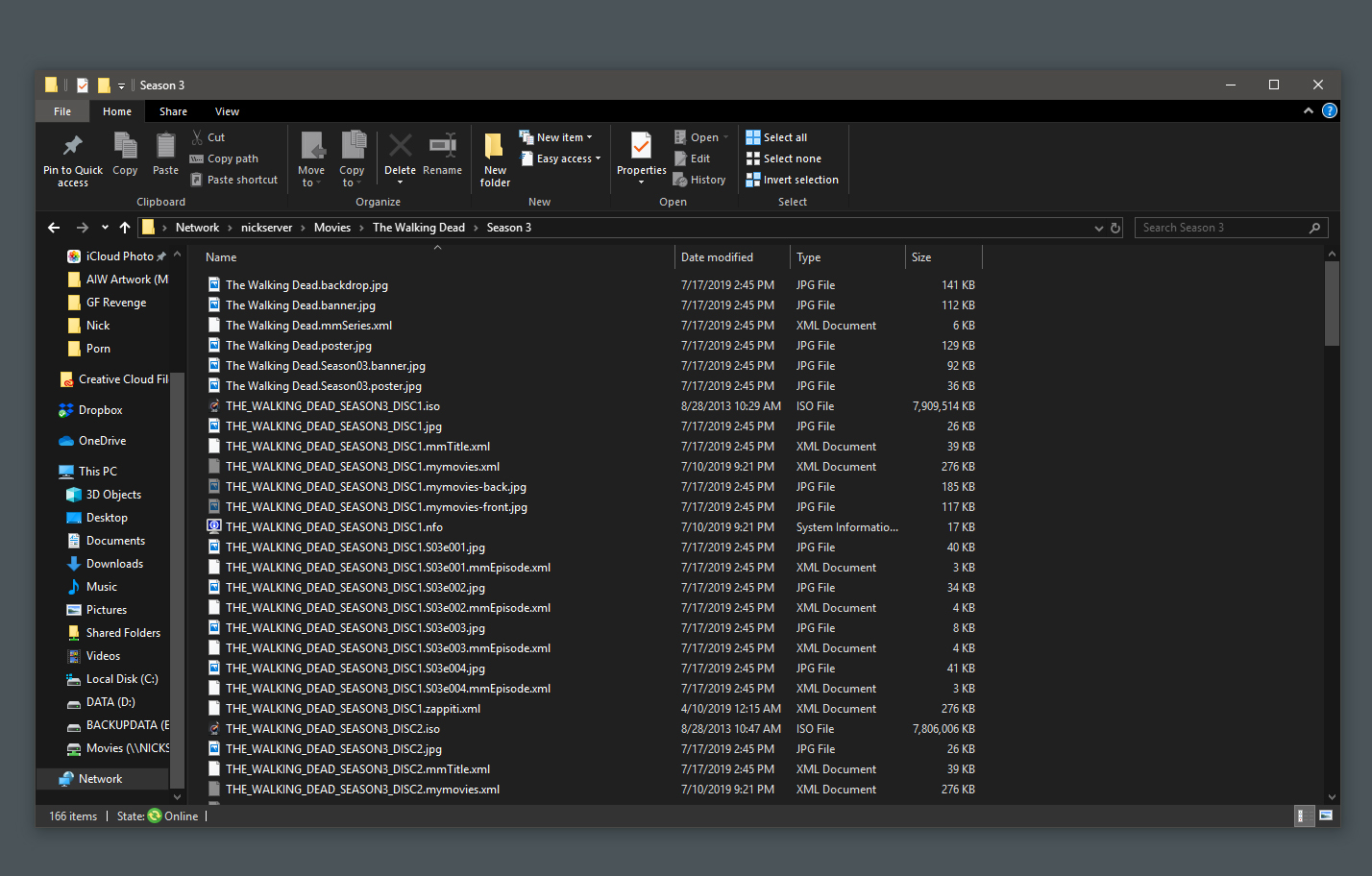This screenshot has width=1372, height=876.
Task: Go up one folder level arrow
Action: [x=125, y=228]
